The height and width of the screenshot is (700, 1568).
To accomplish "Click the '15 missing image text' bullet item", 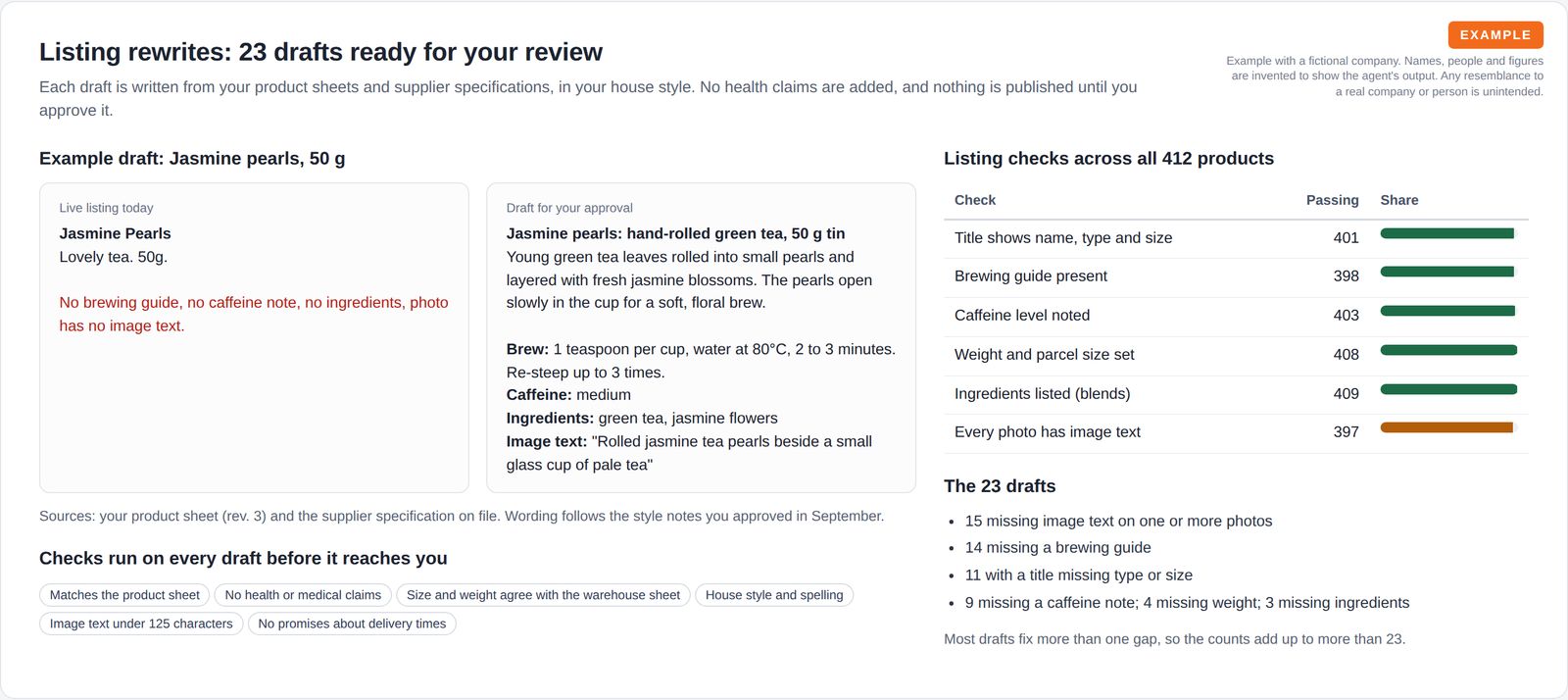I will coord(1118,522).
